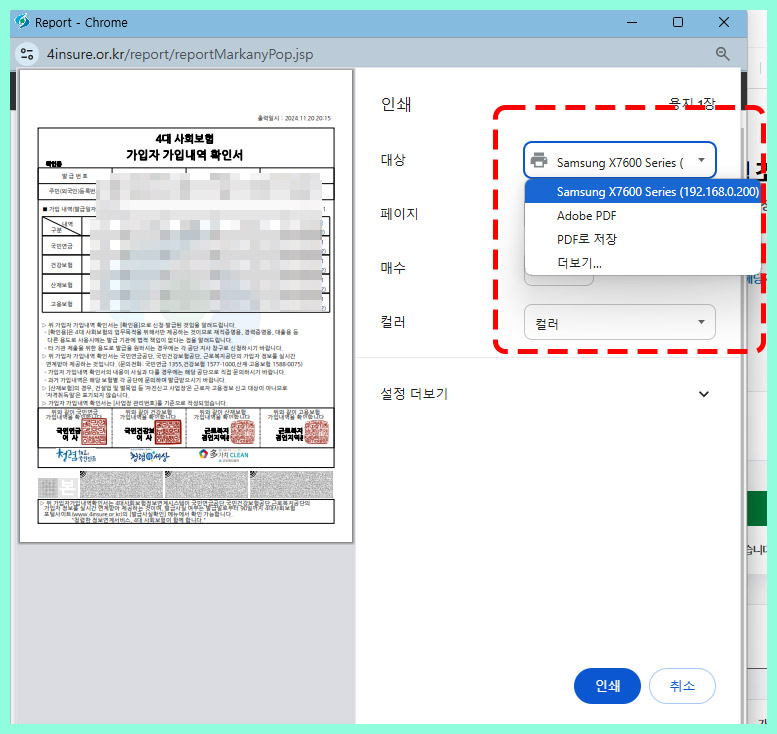Click the blue 인쇄 button
This screenshot has width=777, height=734.
tap(607, 686)
